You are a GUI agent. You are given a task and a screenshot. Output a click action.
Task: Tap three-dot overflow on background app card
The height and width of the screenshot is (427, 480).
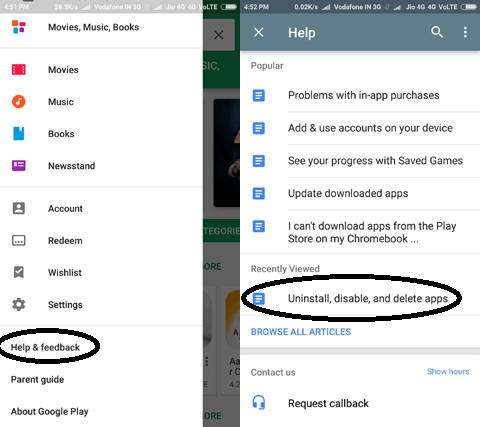coord(207,361)
